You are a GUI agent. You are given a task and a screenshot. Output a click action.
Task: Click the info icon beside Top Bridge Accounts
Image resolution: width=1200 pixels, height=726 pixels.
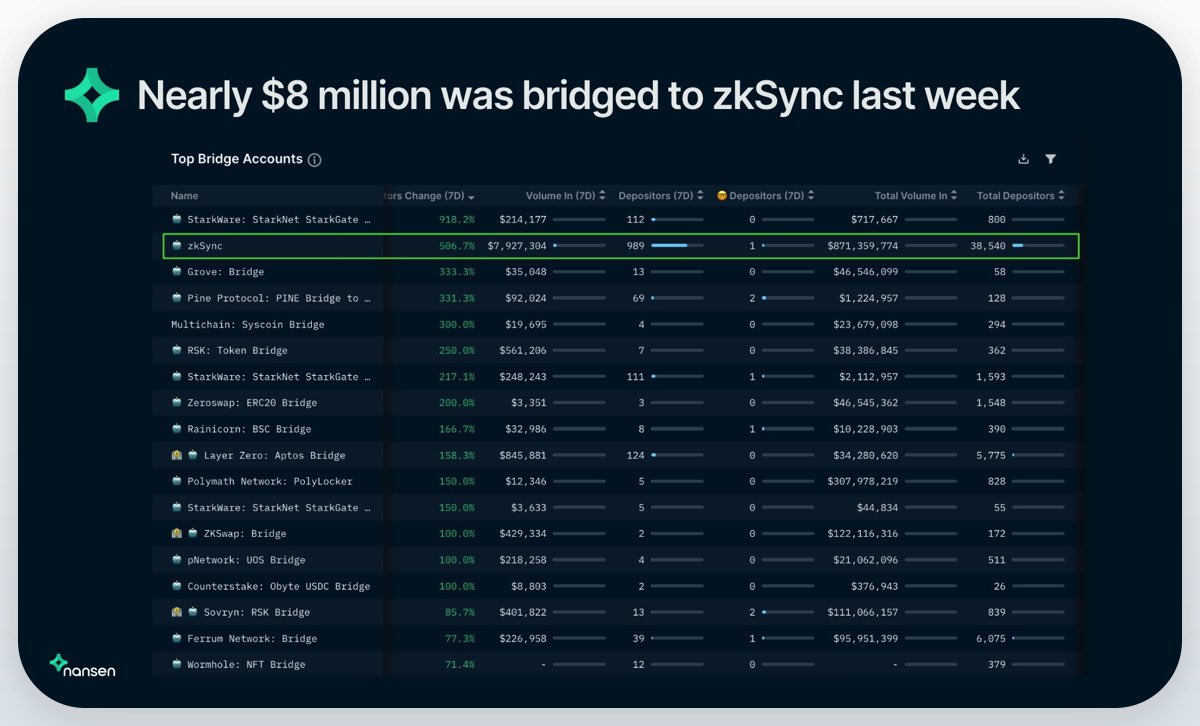pyautogui.click(x=315, y=160)
